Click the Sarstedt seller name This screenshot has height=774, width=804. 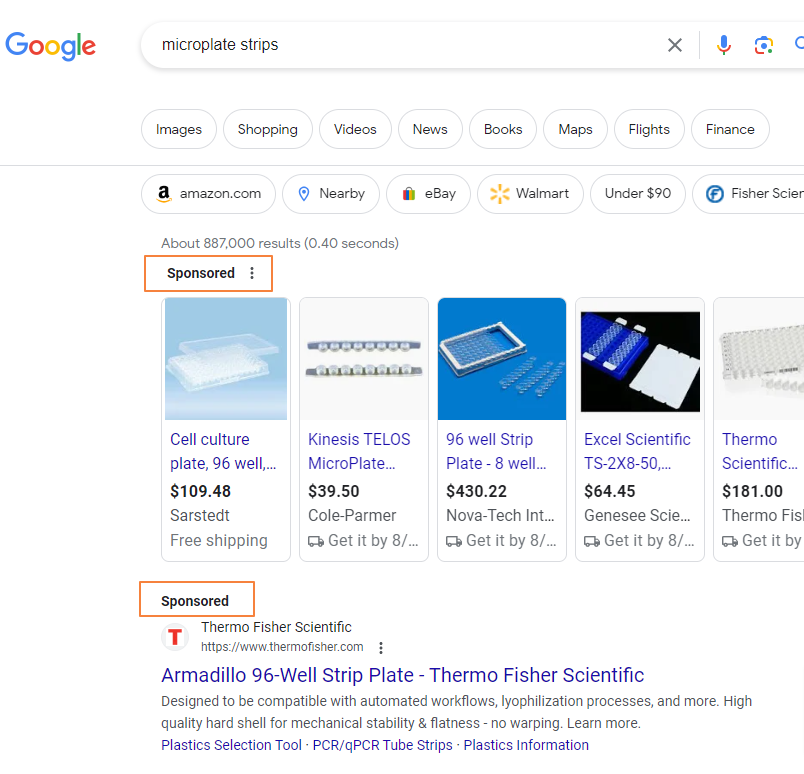[x=200, y=515]
